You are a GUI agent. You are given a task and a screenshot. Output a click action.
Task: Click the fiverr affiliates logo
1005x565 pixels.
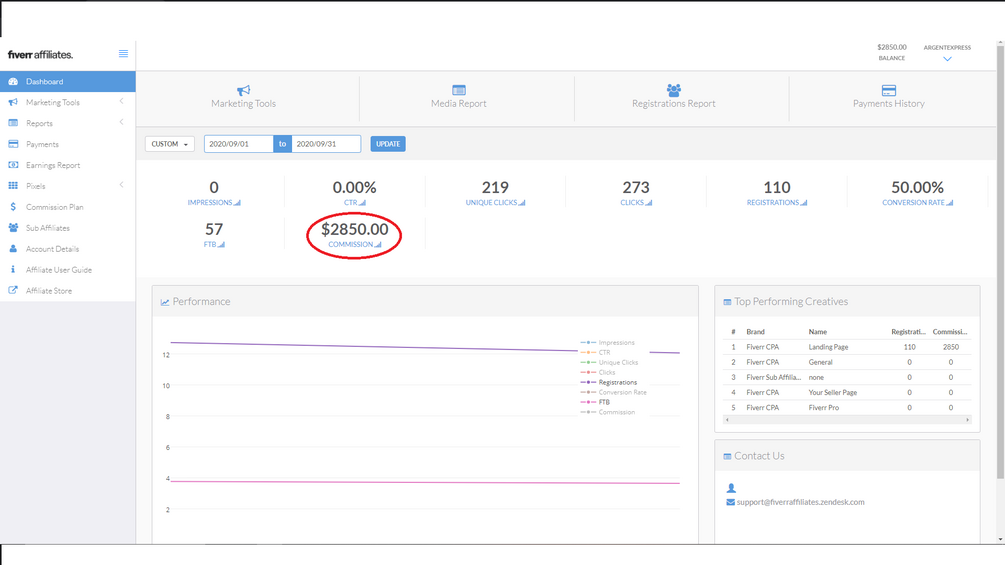coord(40,54)
